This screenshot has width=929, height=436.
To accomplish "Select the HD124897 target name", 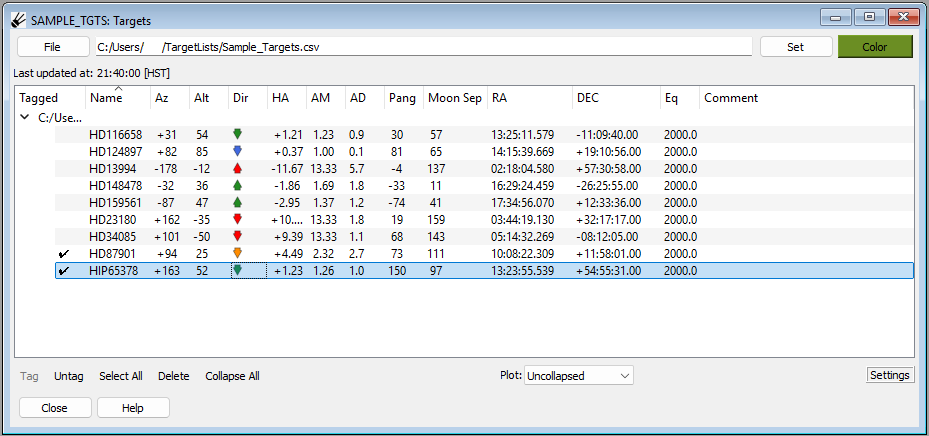I will pos(116,152).
